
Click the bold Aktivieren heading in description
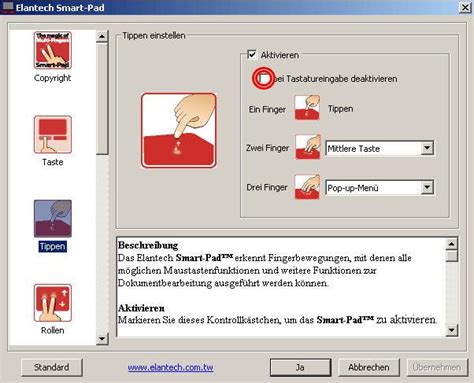[141, 308]
